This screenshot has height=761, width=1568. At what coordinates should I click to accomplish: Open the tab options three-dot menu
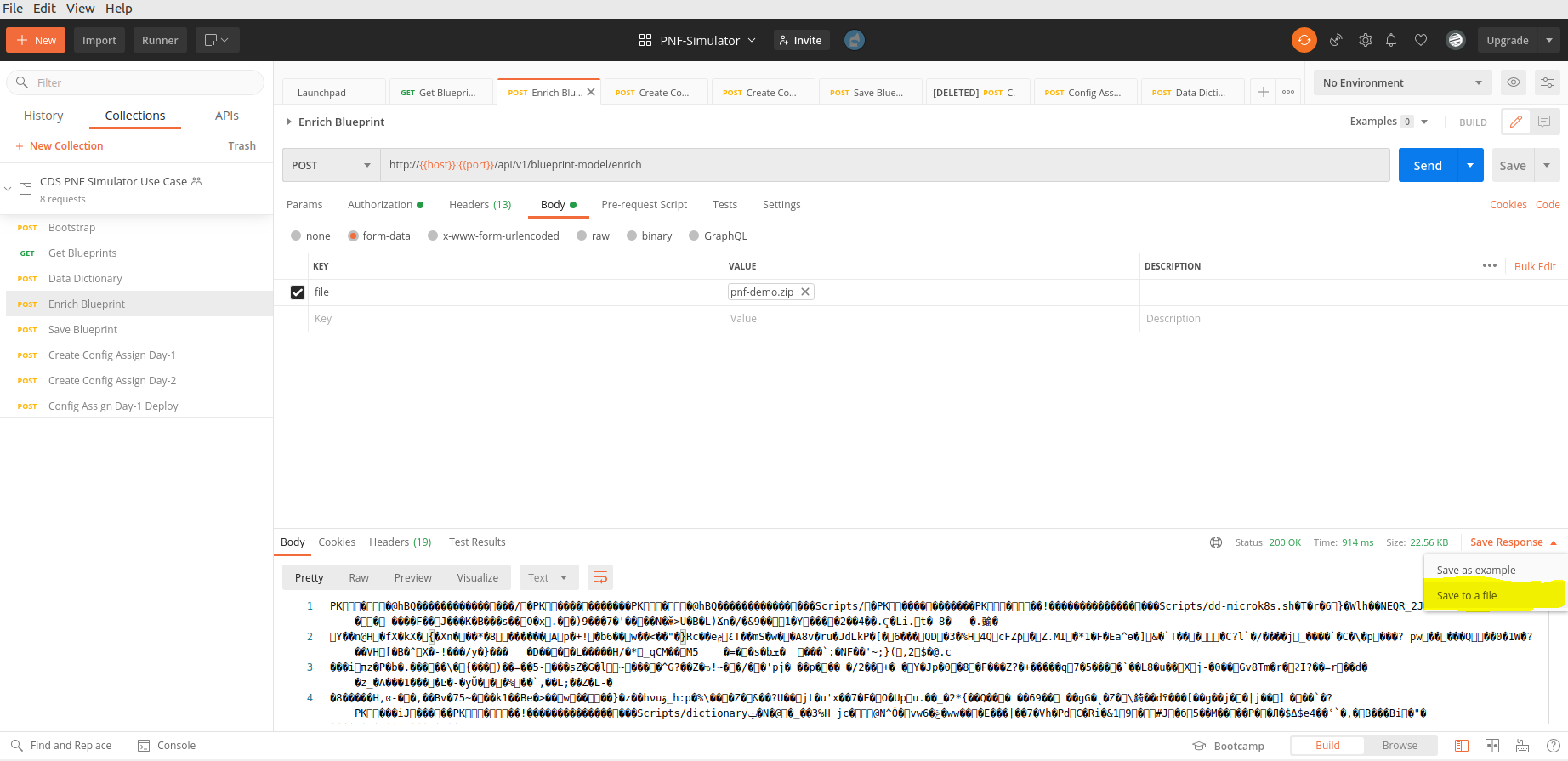click(1288, 92)
